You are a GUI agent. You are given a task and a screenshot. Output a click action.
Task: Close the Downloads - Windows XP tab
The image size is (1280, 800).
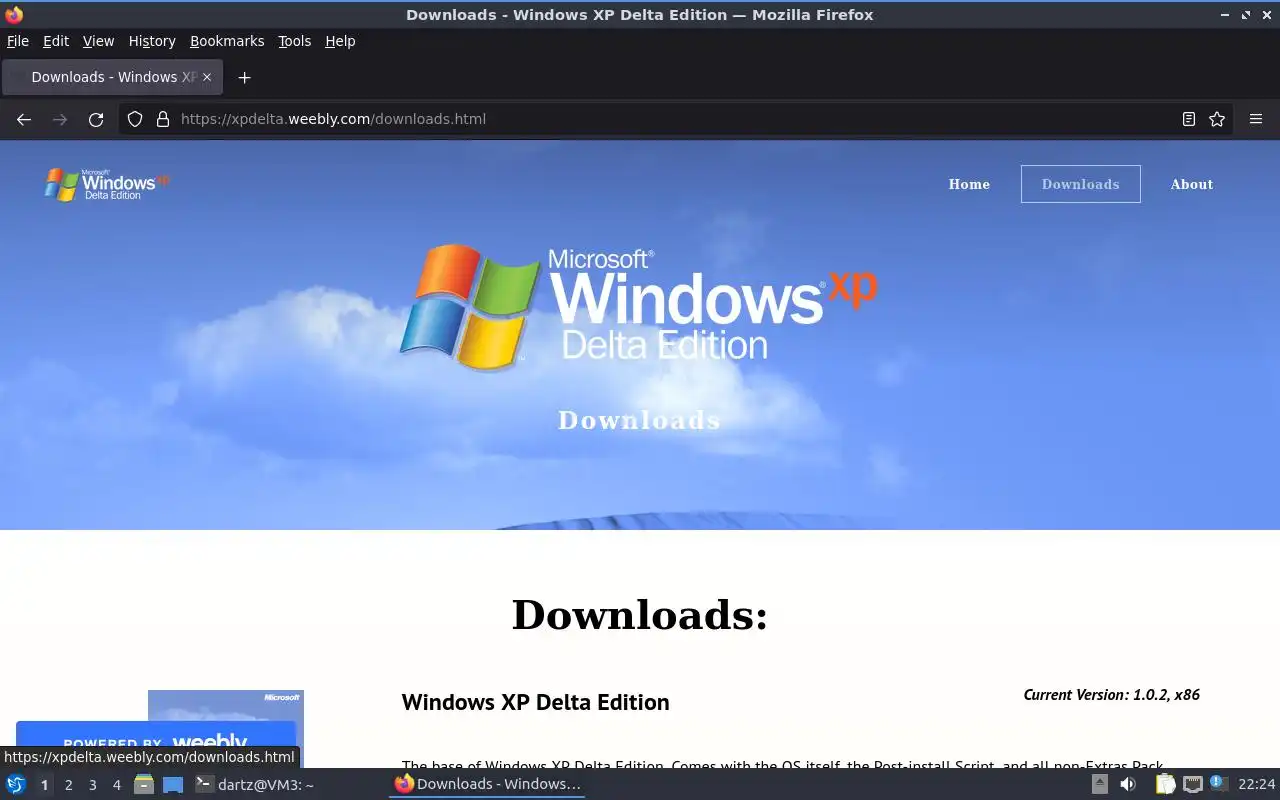point(207,77)
